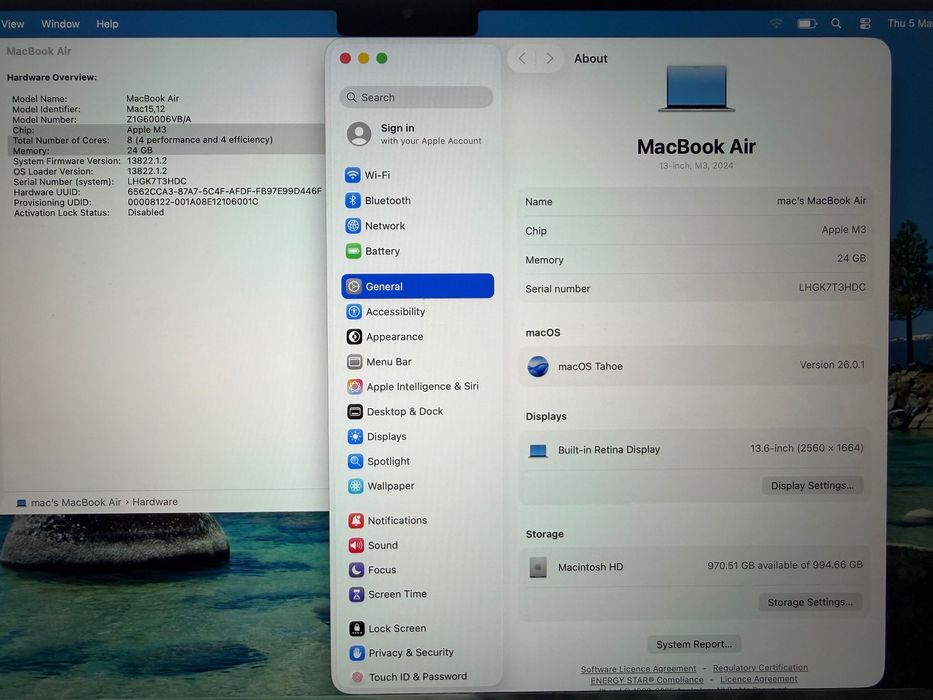The height and width of the screenshot is (700, 933).
Task: Open the Window menu
Action: (60, 24)
